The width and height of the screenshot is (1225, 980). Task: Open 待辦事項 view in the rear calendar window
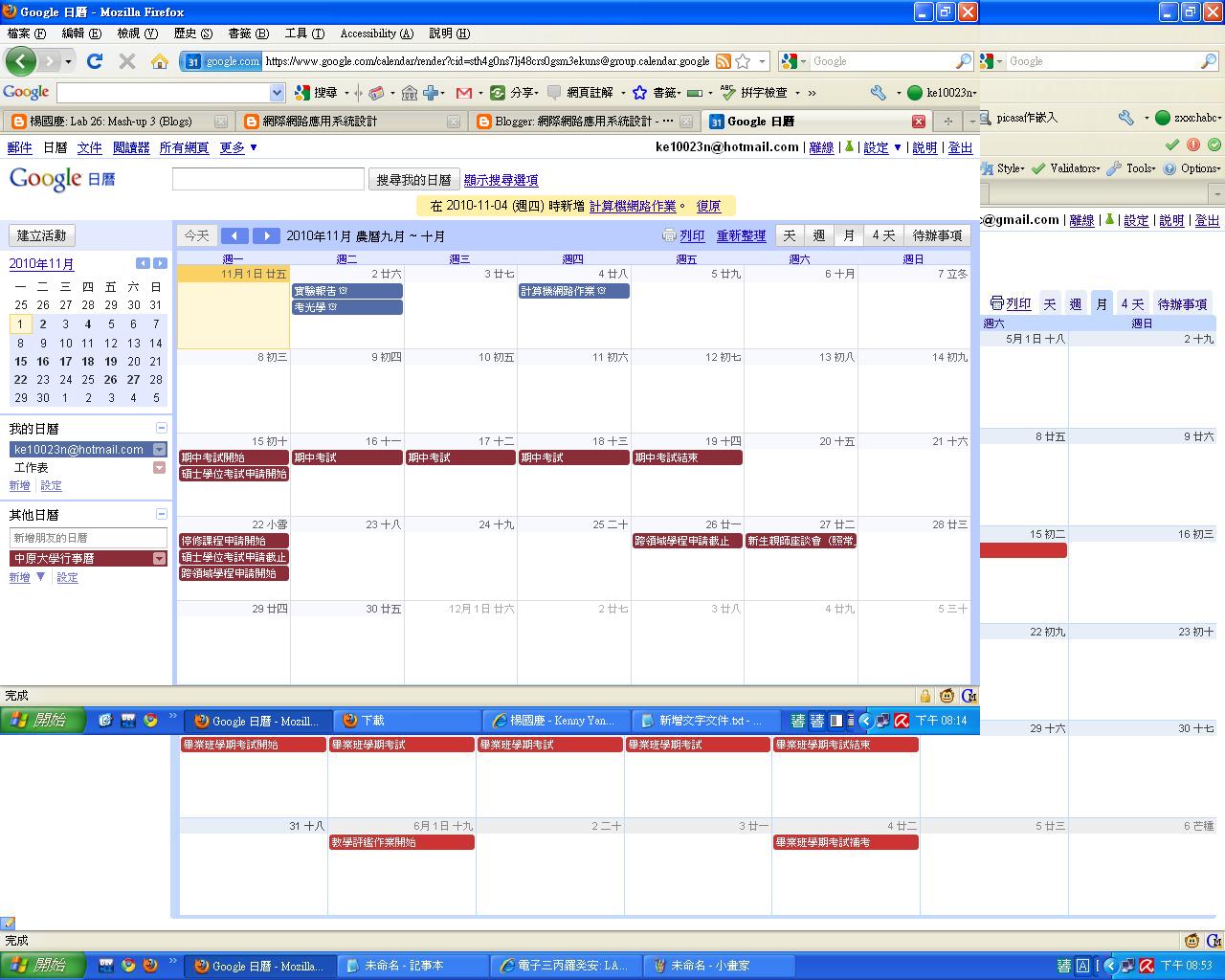click(1182, 304)
